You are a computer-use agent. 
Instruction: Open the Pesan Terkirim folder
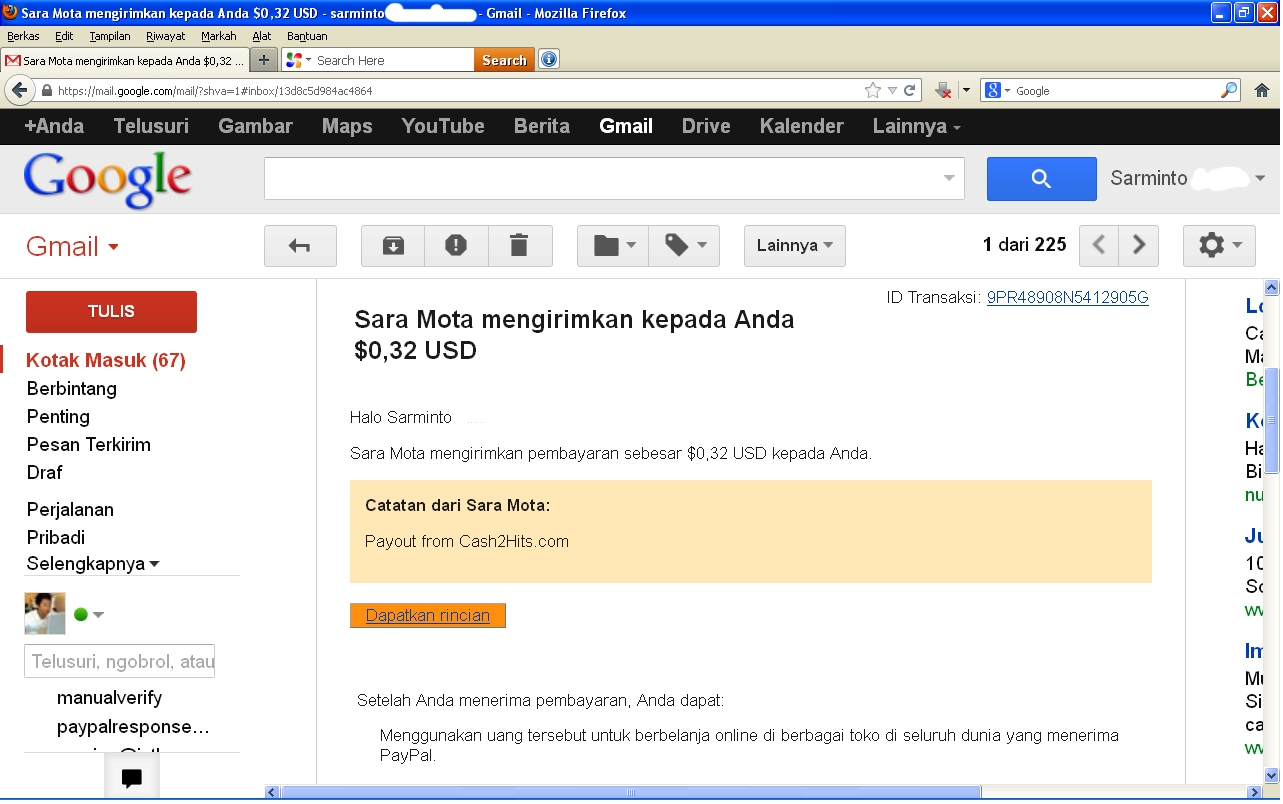click(x=89, y=444)
